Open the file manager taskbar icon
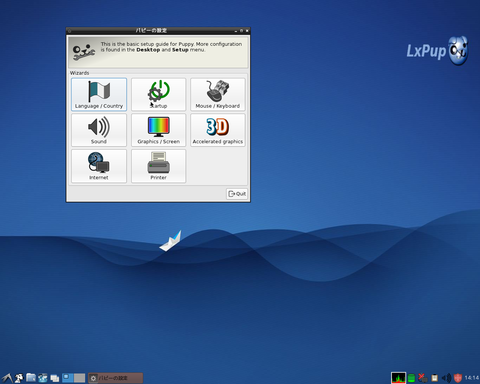The image size is (480, 384). point(31,378)
